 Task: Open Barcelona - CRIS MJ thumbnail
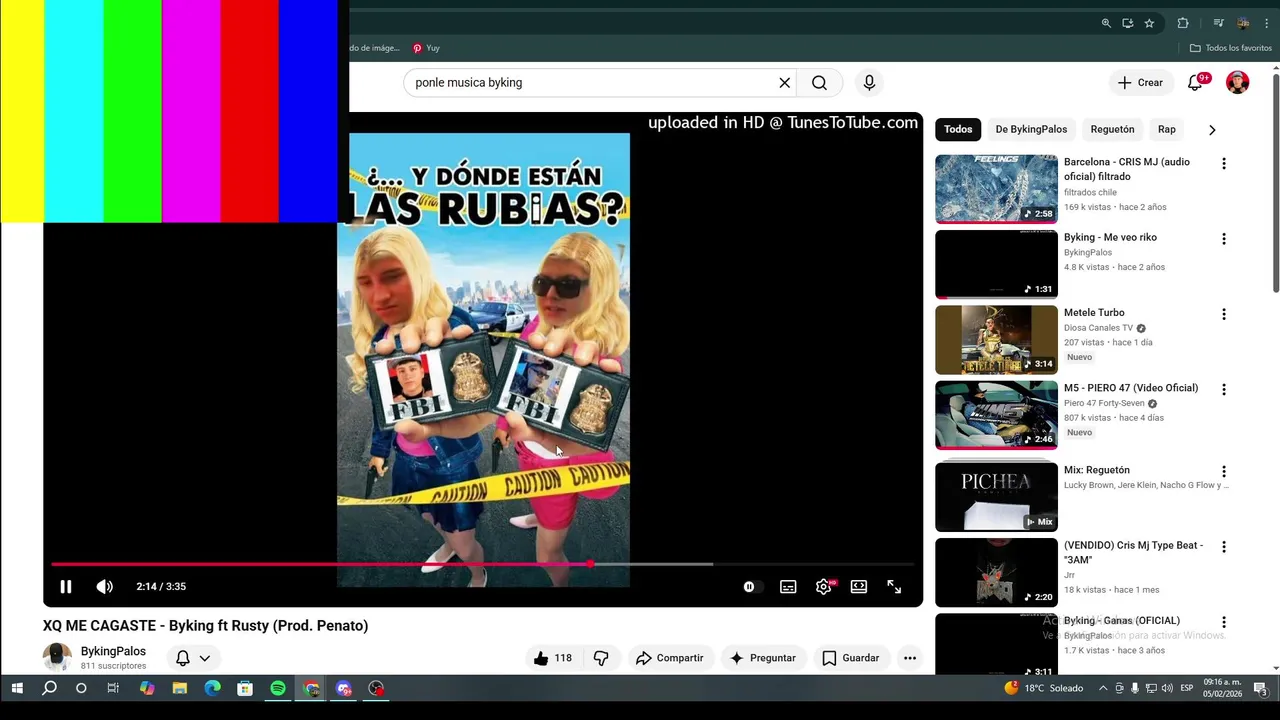click(996, 188)
